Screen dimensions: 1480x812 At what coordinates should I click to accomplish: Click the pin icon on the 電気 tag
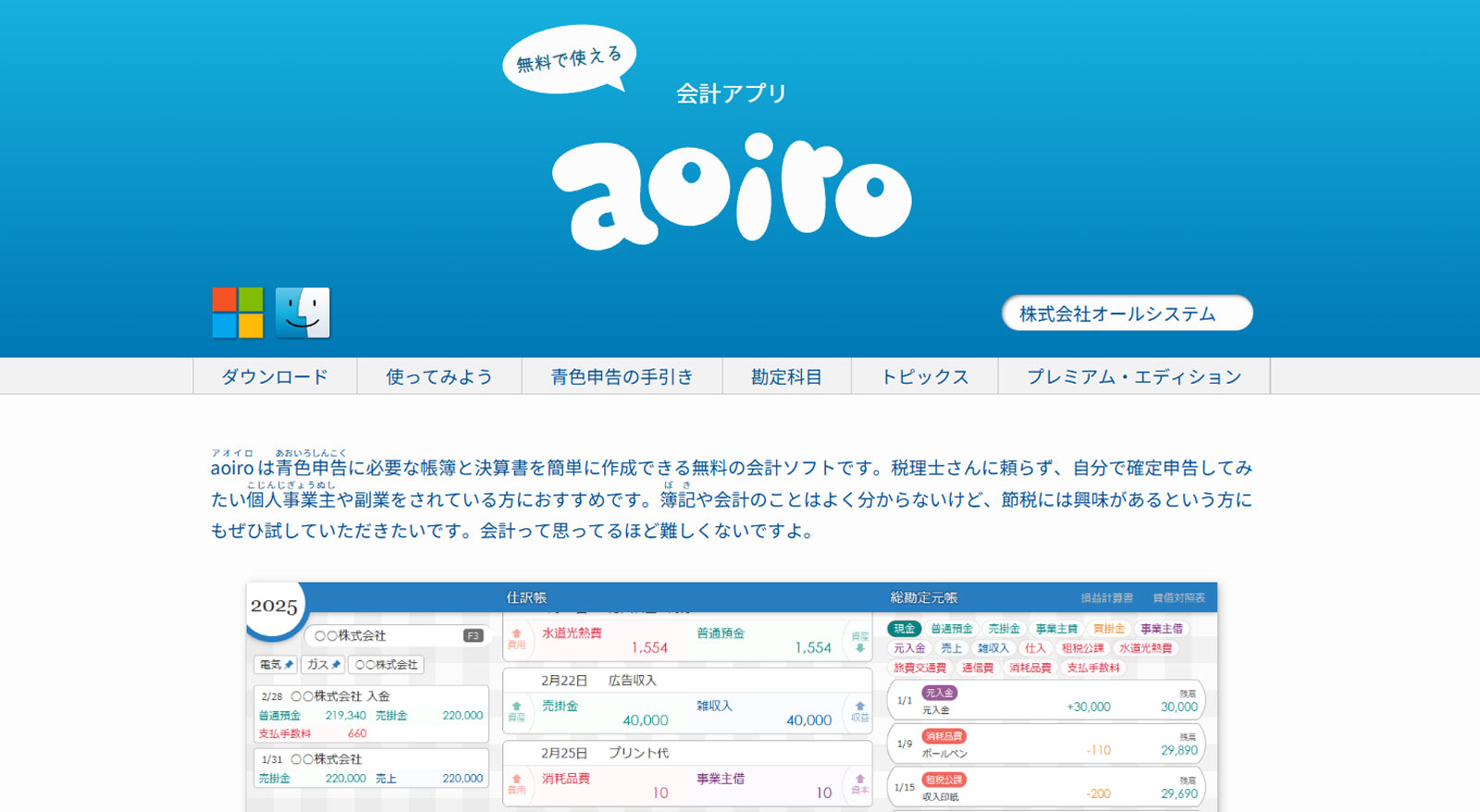289,665
